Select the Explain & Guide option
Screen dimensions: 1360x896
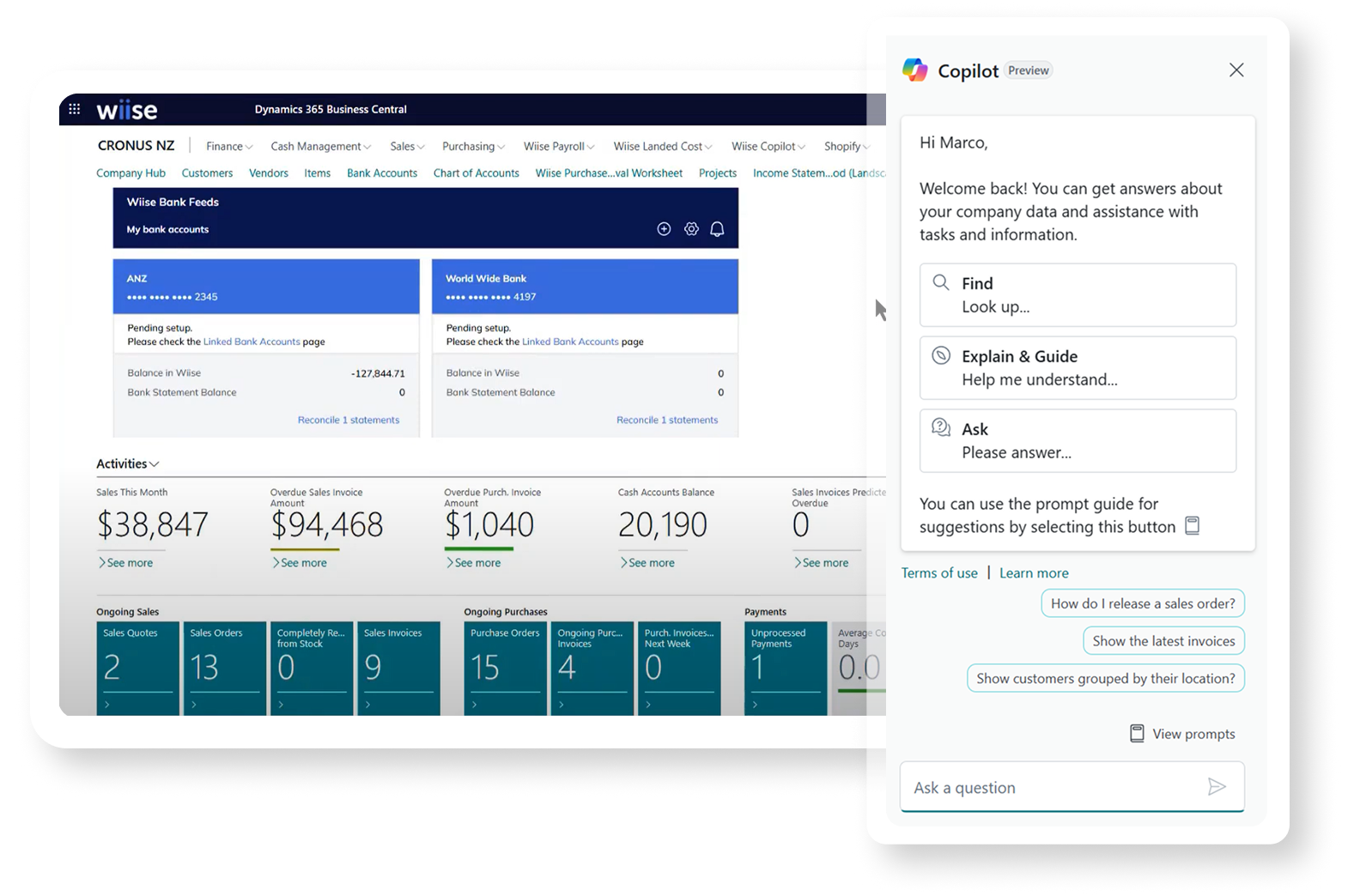[x=1078, y=368]
